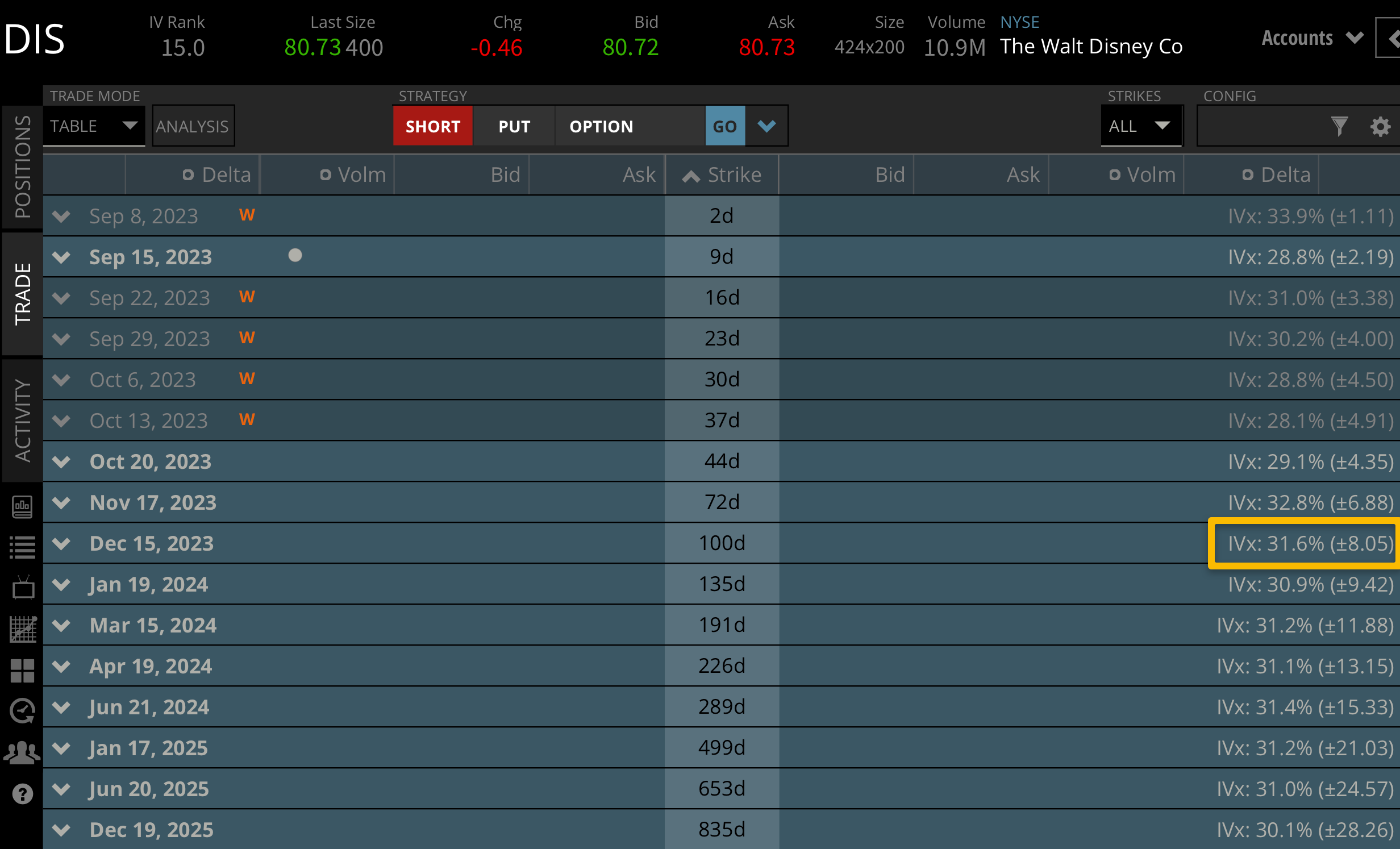This screenshot has width=1400, height=849.
Task: Expand the Dec 15, 2023 expiration row
Action: pyautogui.click(x=61, y=544)
